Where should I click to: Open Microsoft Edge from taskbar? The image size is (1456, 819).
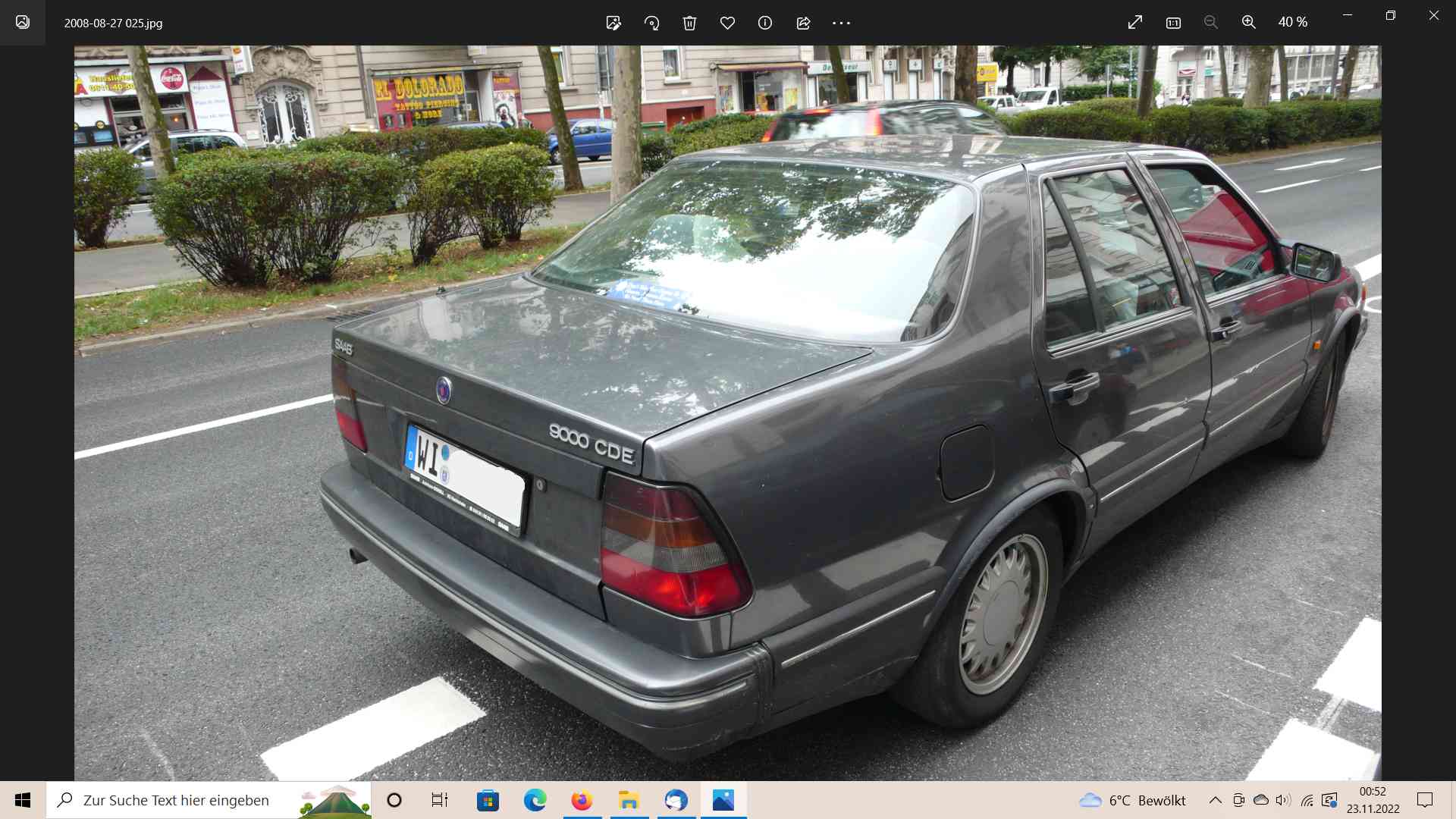tap(535, 800)
